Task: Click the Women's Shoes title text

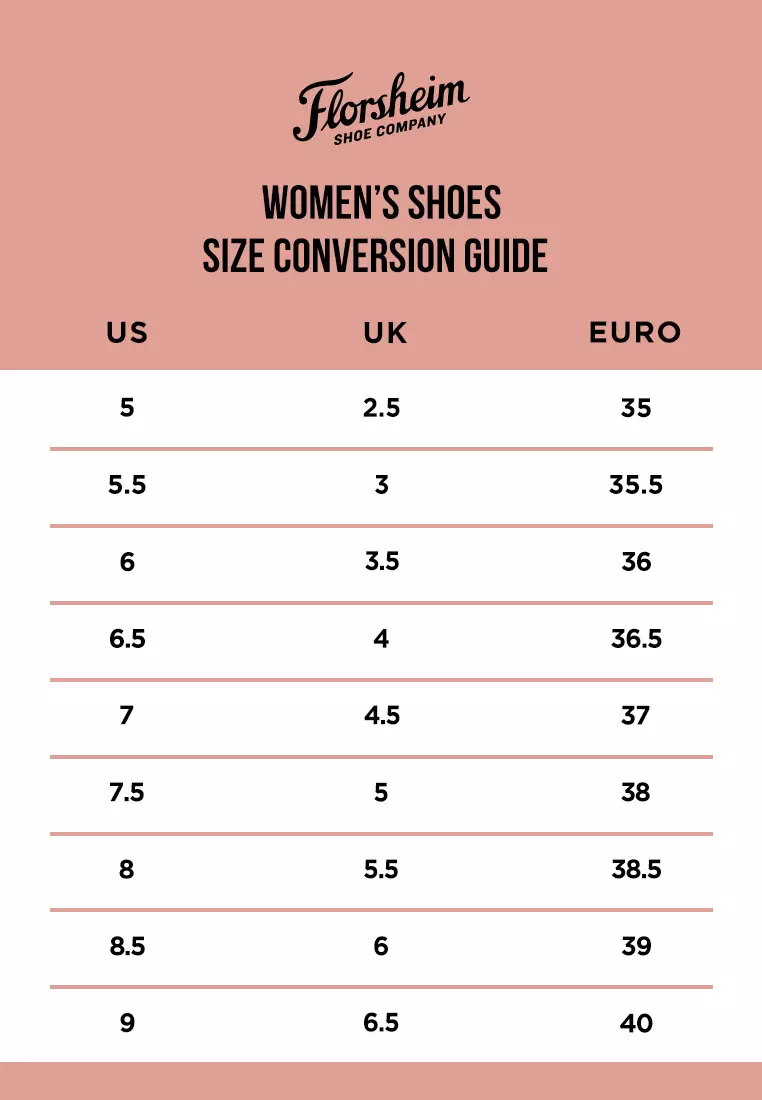Action: (x=381, y=202)
